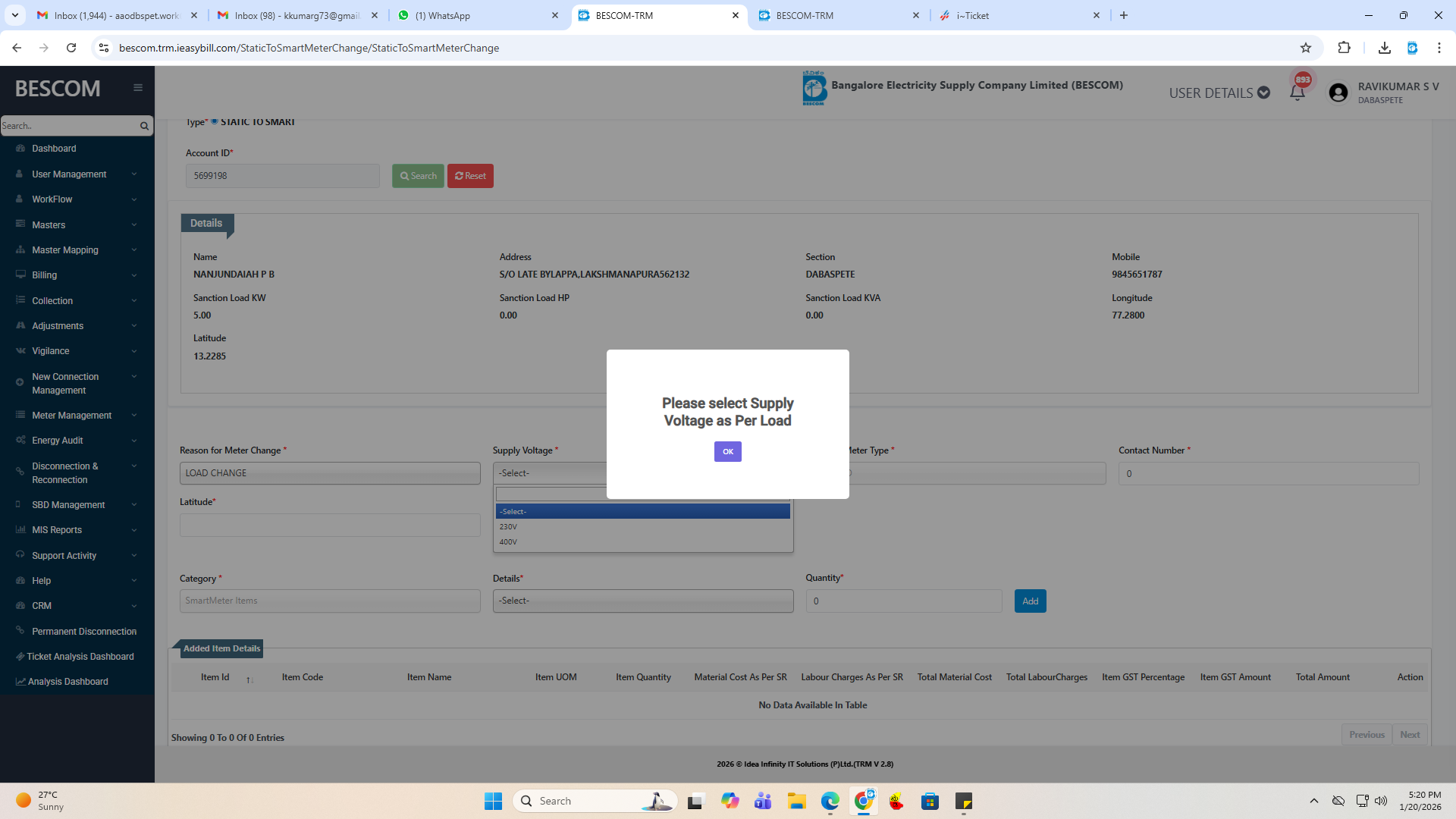Open the browser downloads icon
This screenshot has height=819, width=1456.
point(1384,48)
